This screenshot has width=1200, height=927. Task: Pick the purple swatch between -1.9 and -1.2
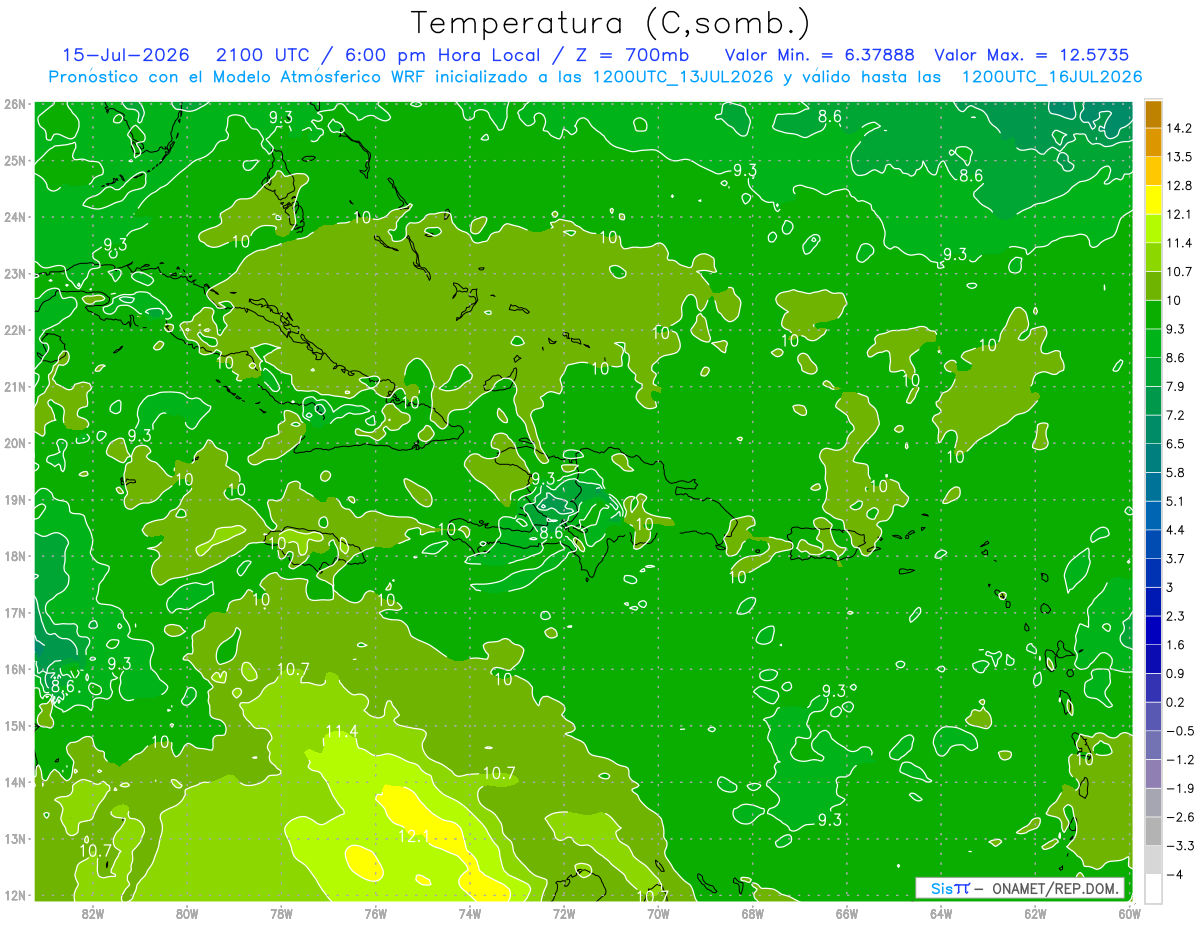pyautogui.click(x=1153, y=773)
